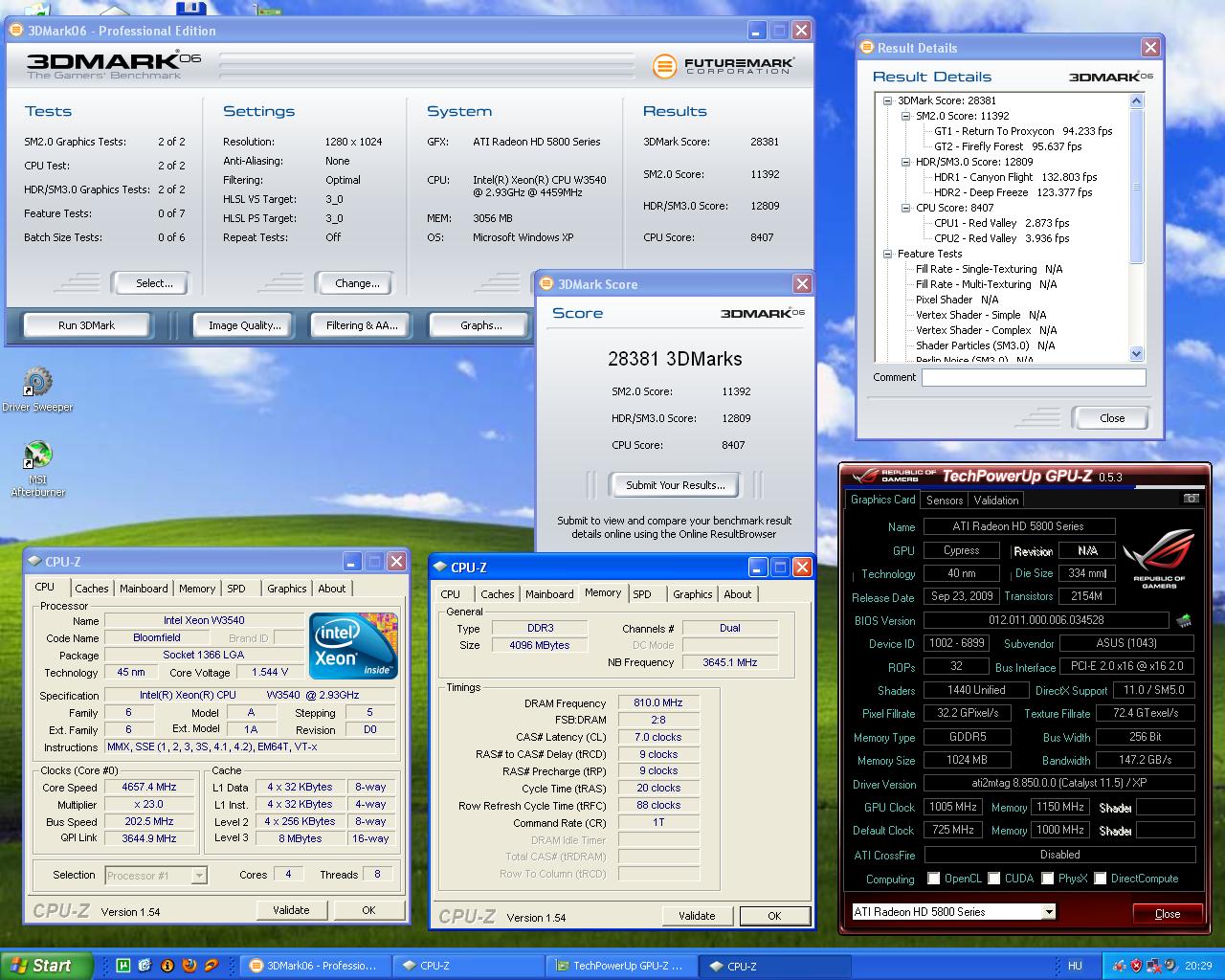Collapse the CPU Score tree node
1225x980 pixels.
tap(905, 208)
